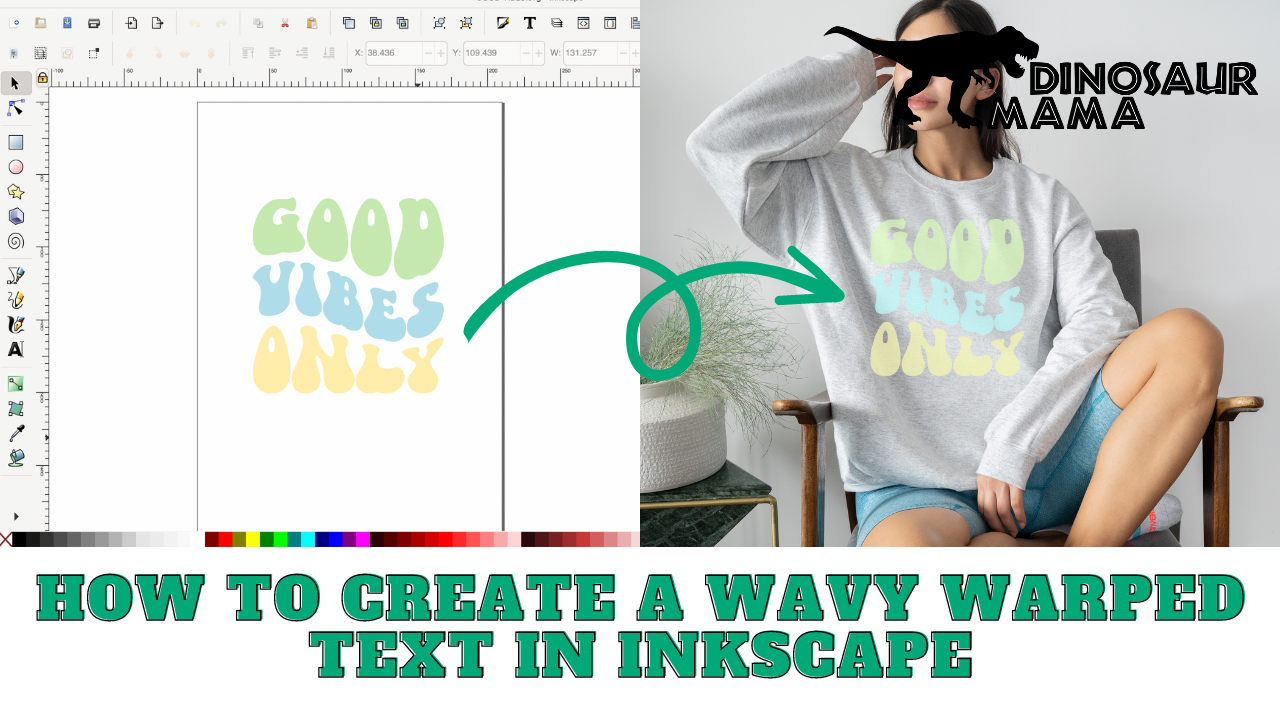Select the Node editing tool
The image size is (1280, 720).
14,107
